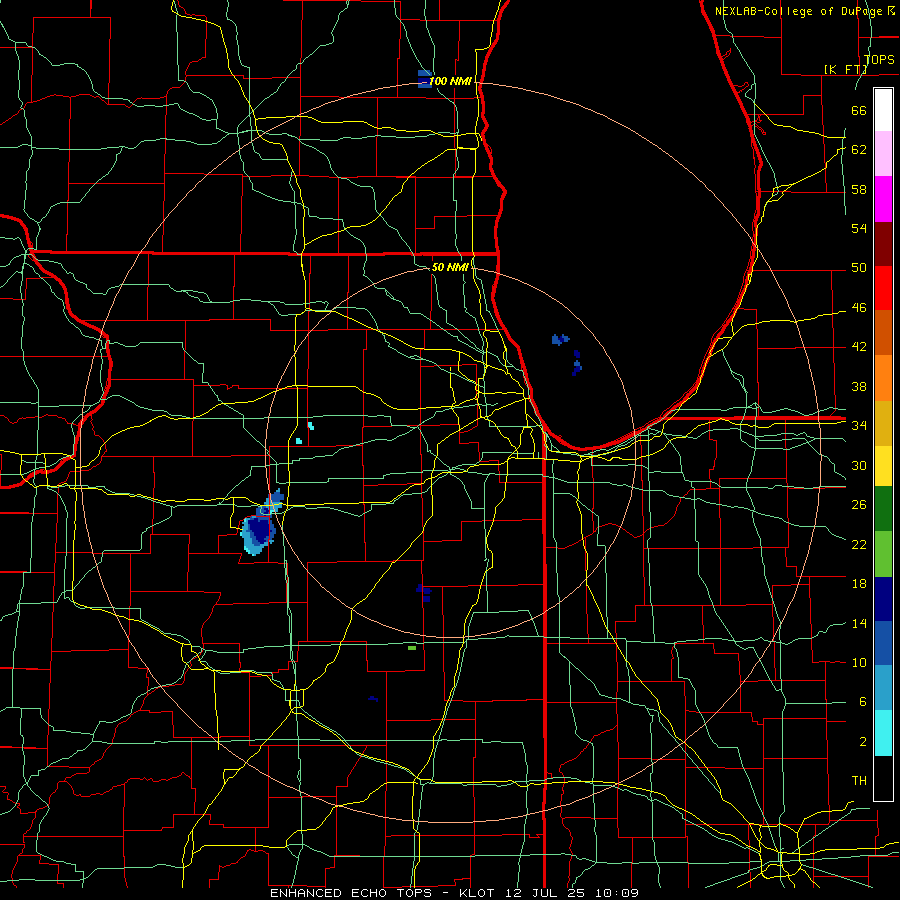The height and width of the screenshot is (900, 900).
Task: Click the 62 scale value
Action: (x=859, y=149)
